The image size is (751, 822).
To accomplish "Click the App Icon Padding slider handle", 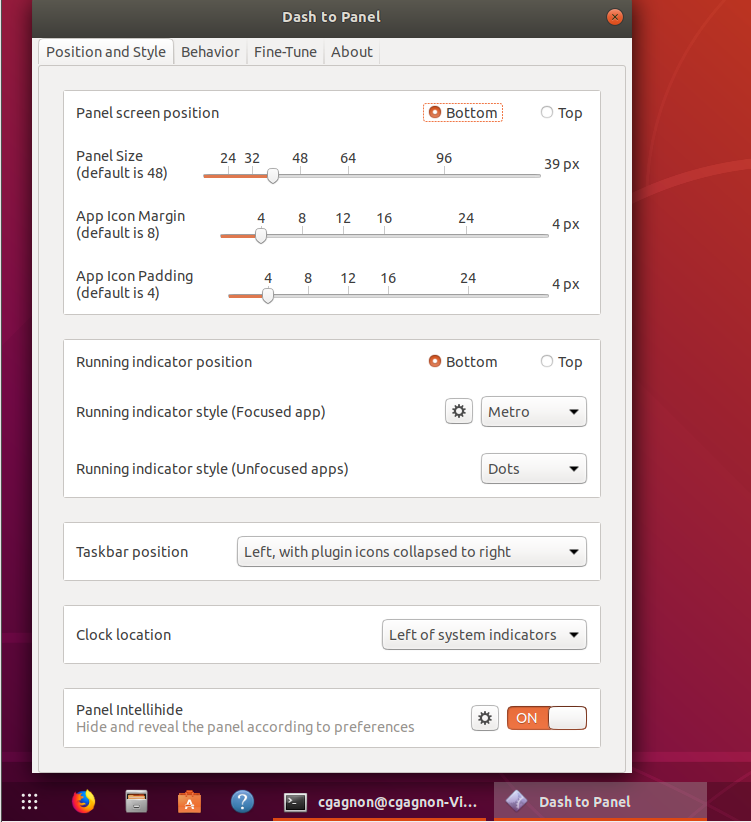I will (268, 296).
